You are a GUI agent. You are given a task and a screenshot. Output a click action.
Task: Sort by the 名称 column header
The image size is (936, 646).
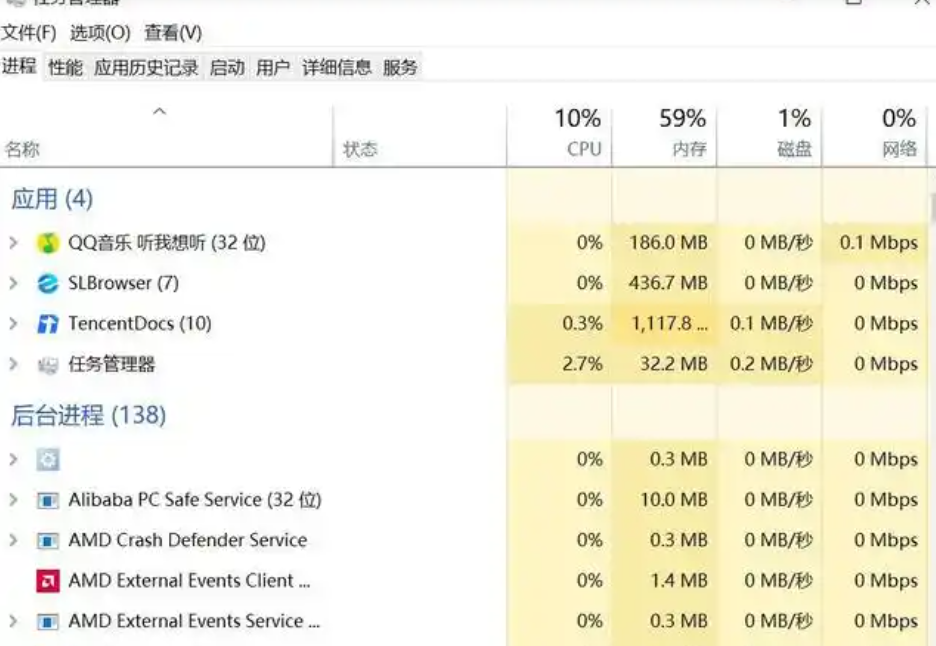click(x=166, y=136)
